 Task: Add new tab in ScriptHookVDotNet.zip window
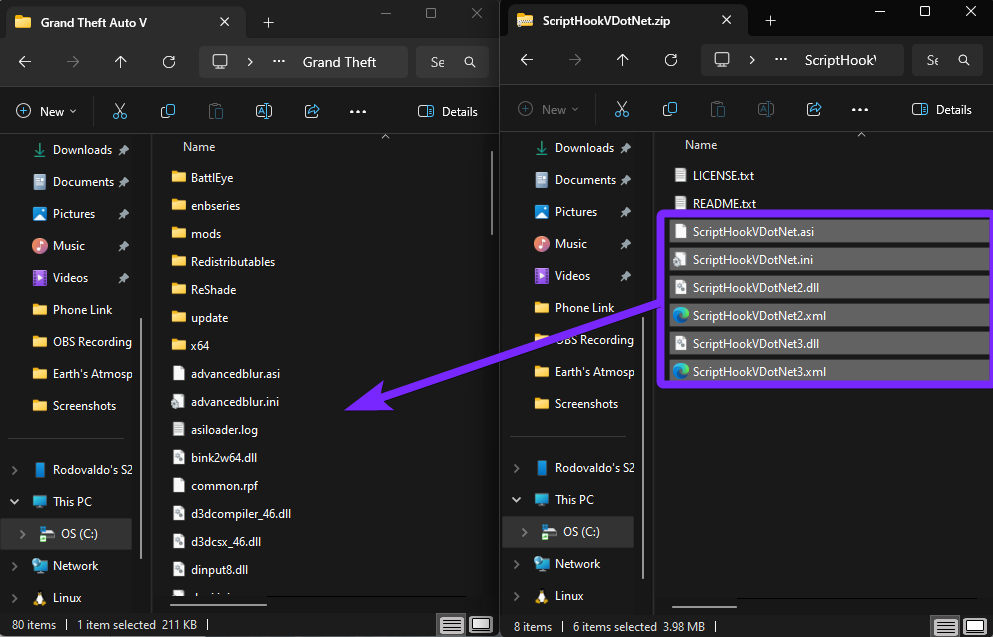pyautogui.click(x=770, y=21)
